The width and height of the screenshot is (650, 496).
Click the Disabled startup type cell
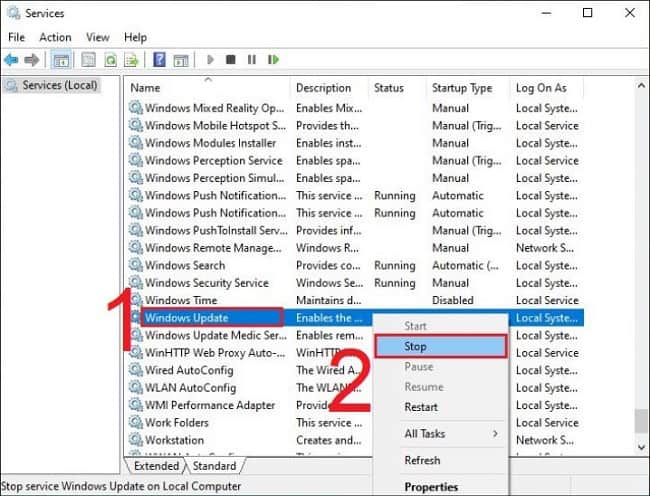452,300
